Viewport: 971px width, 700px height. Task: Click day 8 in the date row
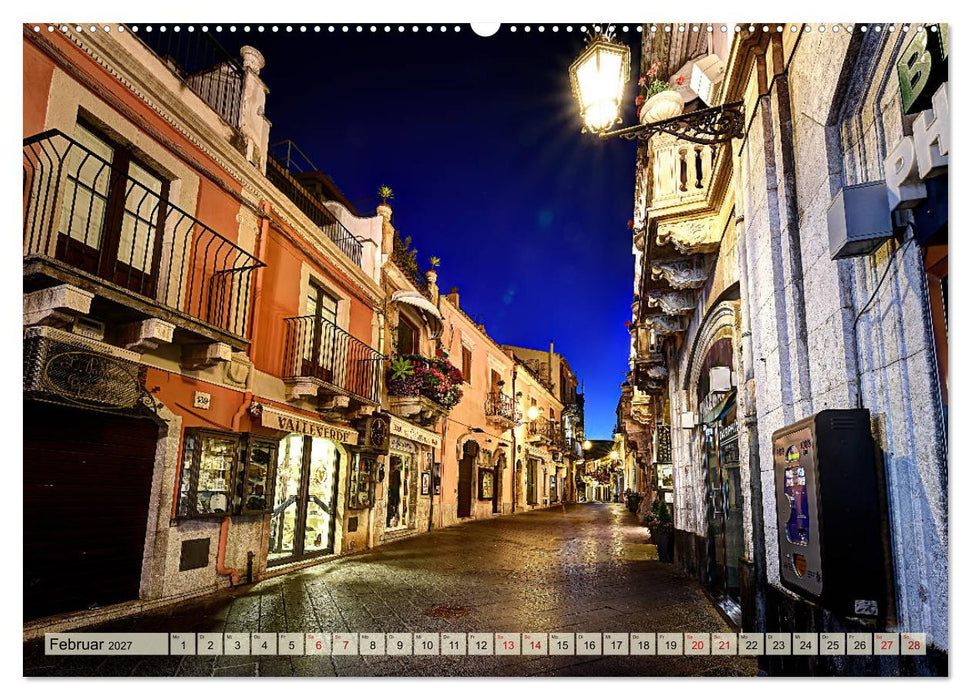pos(372,644)
